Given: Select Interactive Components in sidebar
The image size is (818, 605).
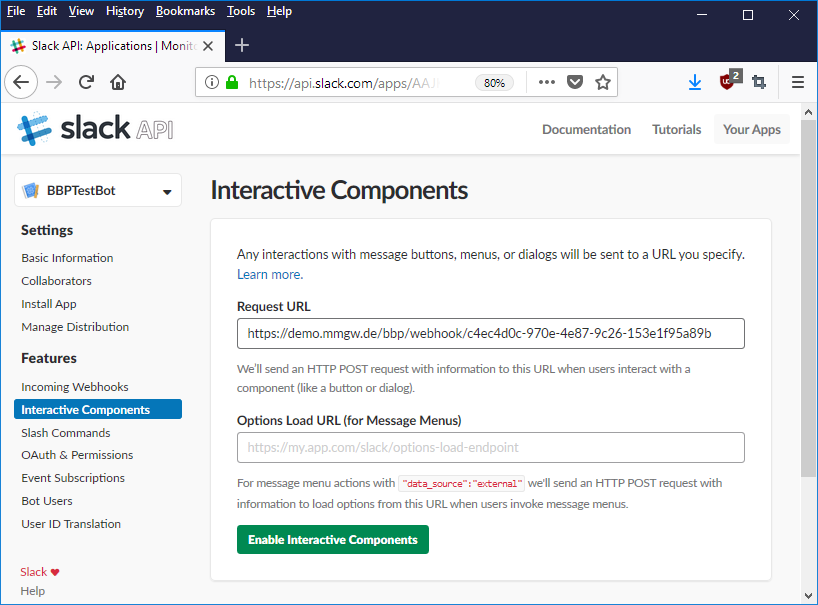Looking at the screenshot, I should tap(98, 409).
